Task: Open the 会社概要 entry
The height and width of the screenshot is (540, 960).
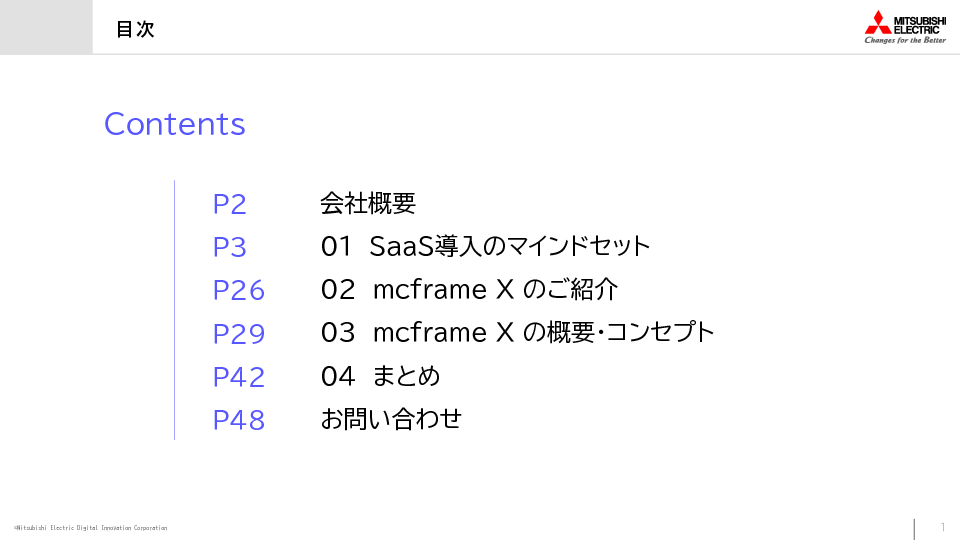Action: (x=368, y=204)
